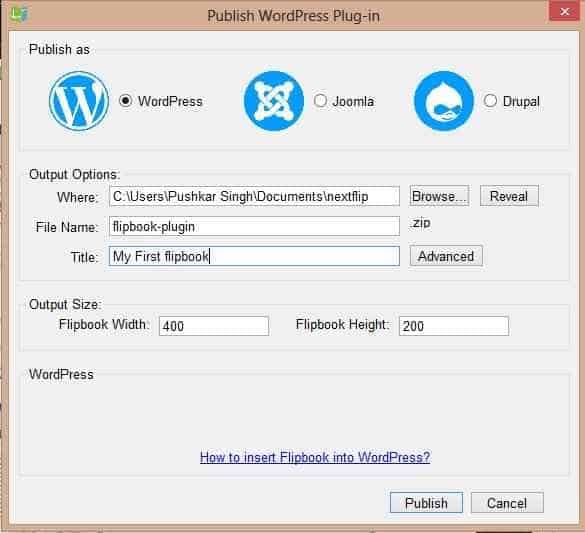This screenshot has height=533, width=585.
Task: Click the Publish button
Action: 426,503
